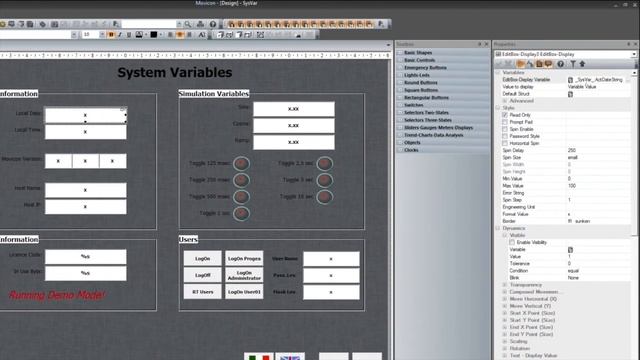Pin the Toolbox panel
The height and width of the screenshot is (360, 640).
coord(480,44)
